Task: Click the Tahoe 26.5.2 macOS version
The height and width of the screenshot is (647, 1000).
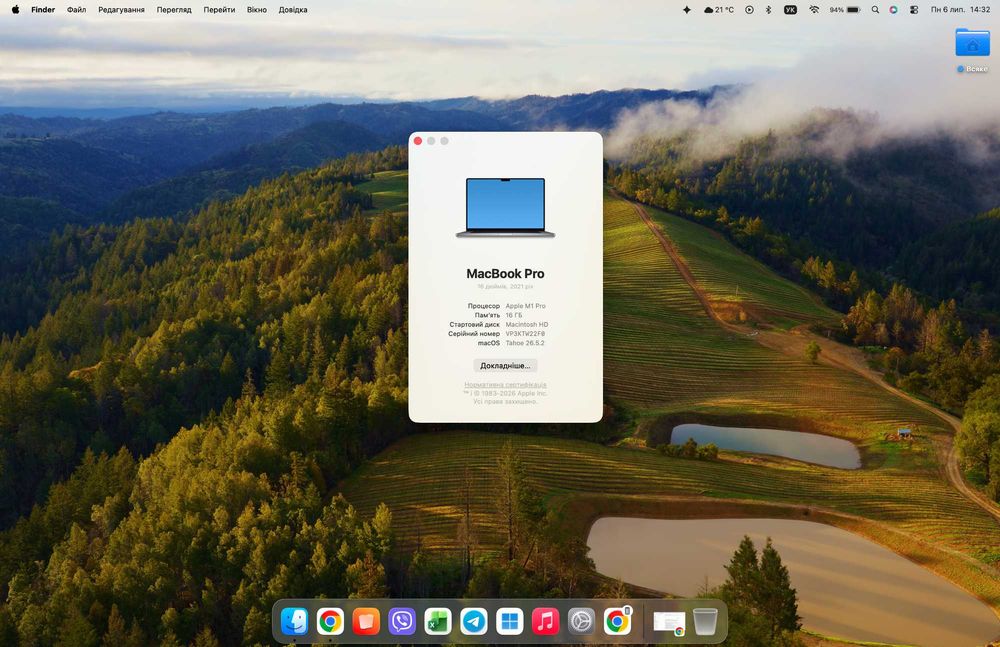Action: 525,343
